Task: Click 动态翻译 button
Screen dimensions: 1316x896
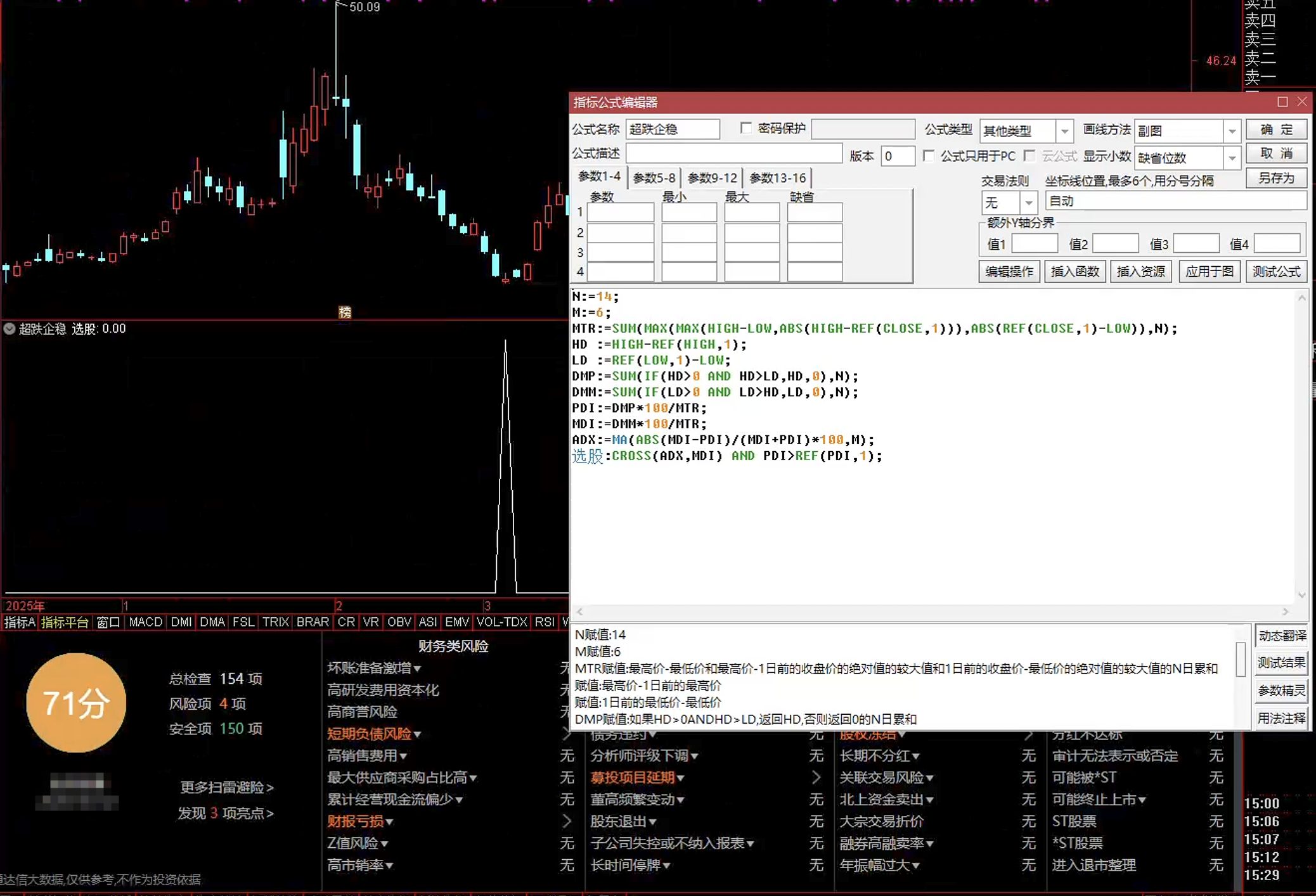Action: click(x=1282, y=636)
